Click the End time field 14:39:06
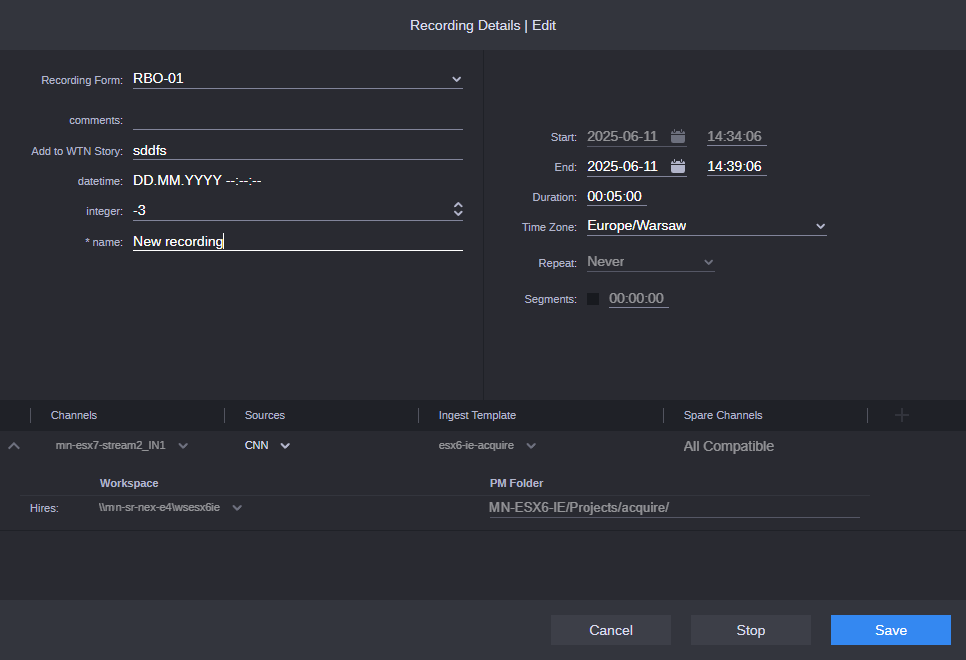966x660 pixels. pyautogui.click(x=736, y=166)
